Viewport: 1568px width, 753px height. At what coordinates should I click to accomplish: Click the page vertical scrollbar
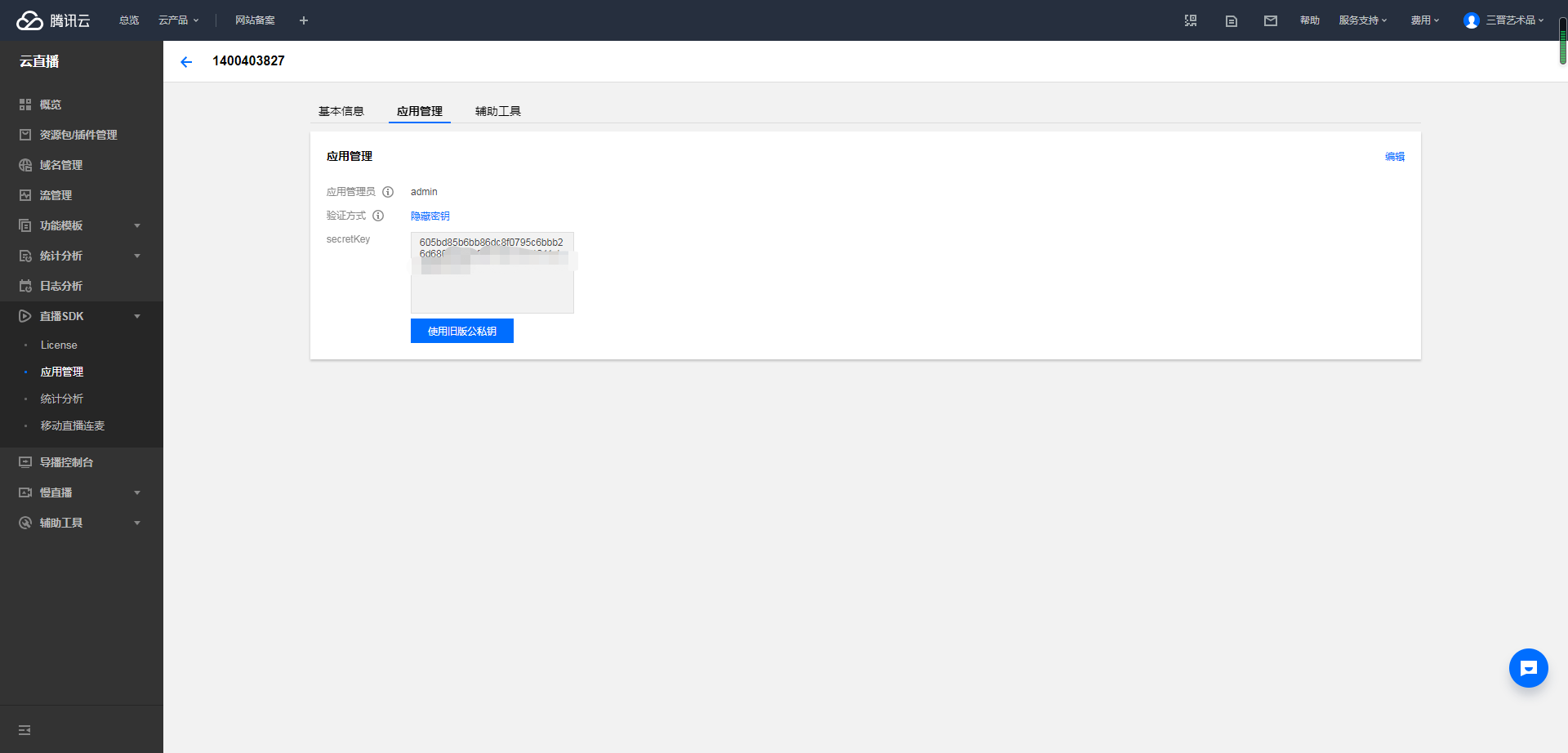coord(1563,42)
